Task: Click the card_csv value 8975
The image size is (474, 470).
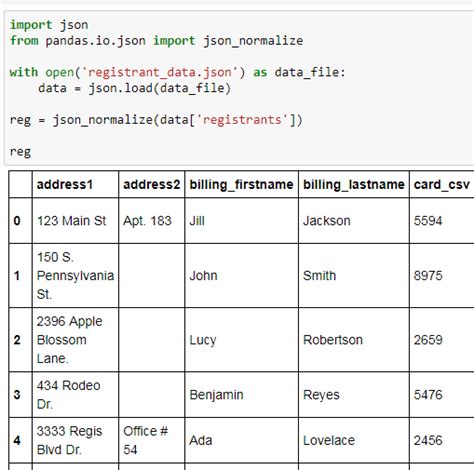Action: pos(442,276)
